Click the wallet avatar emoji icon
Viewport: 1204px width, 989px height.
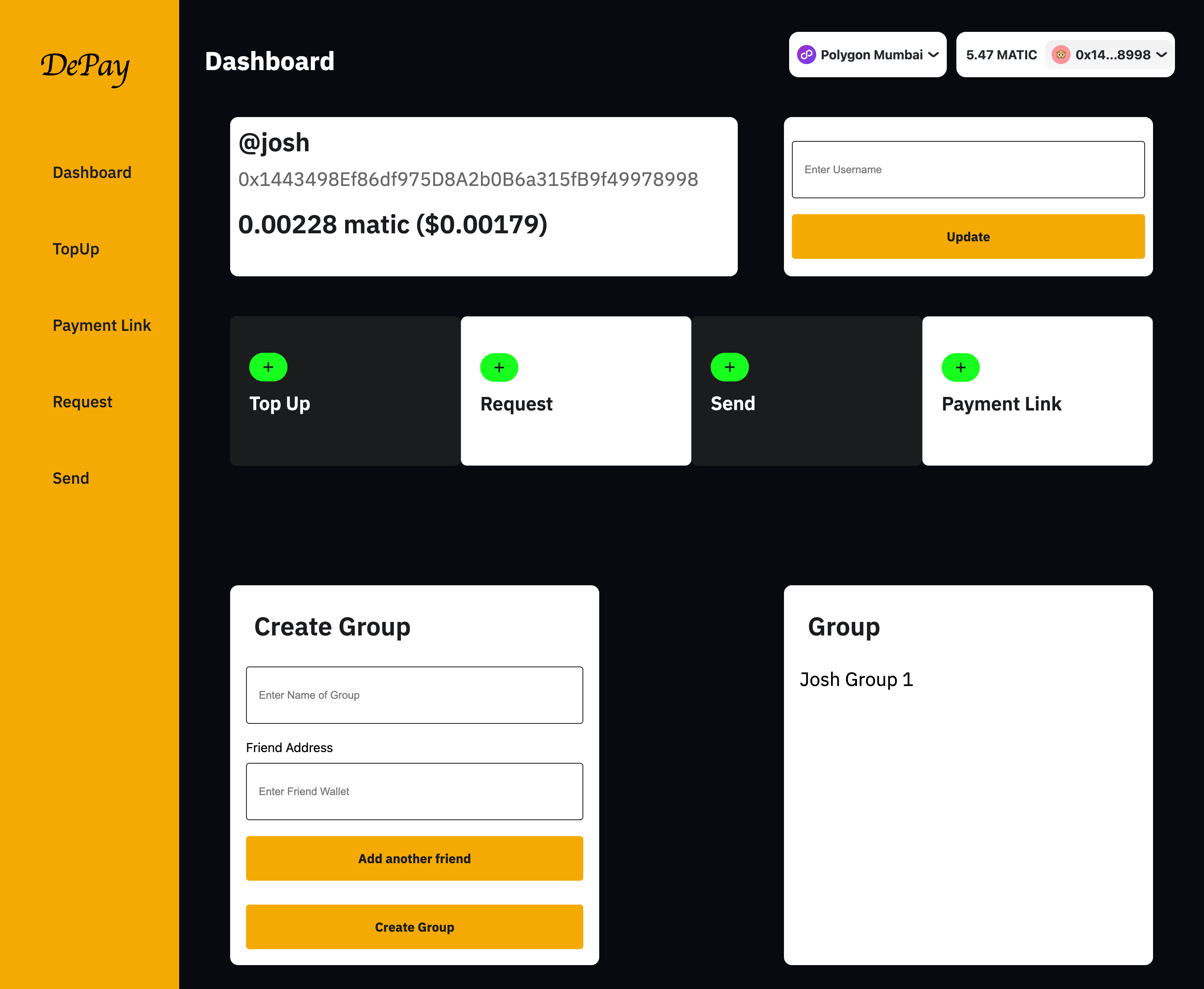coord(1061,55)
